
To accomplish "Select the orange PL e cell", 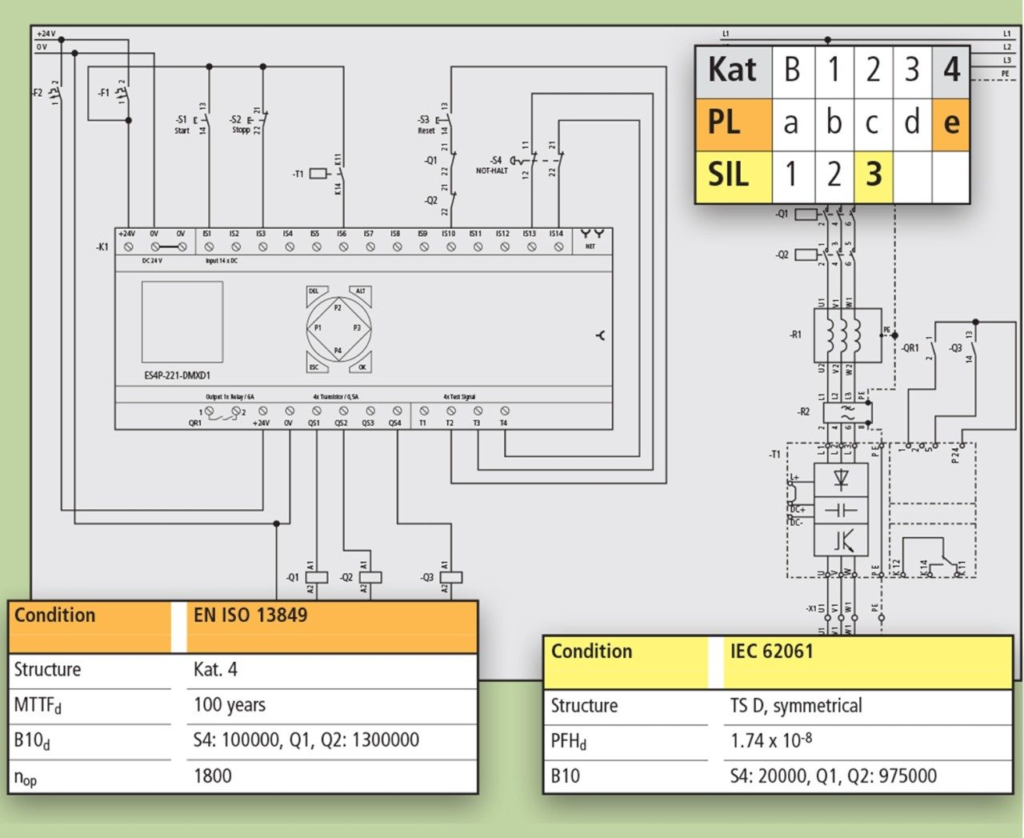I will (951, 124).
